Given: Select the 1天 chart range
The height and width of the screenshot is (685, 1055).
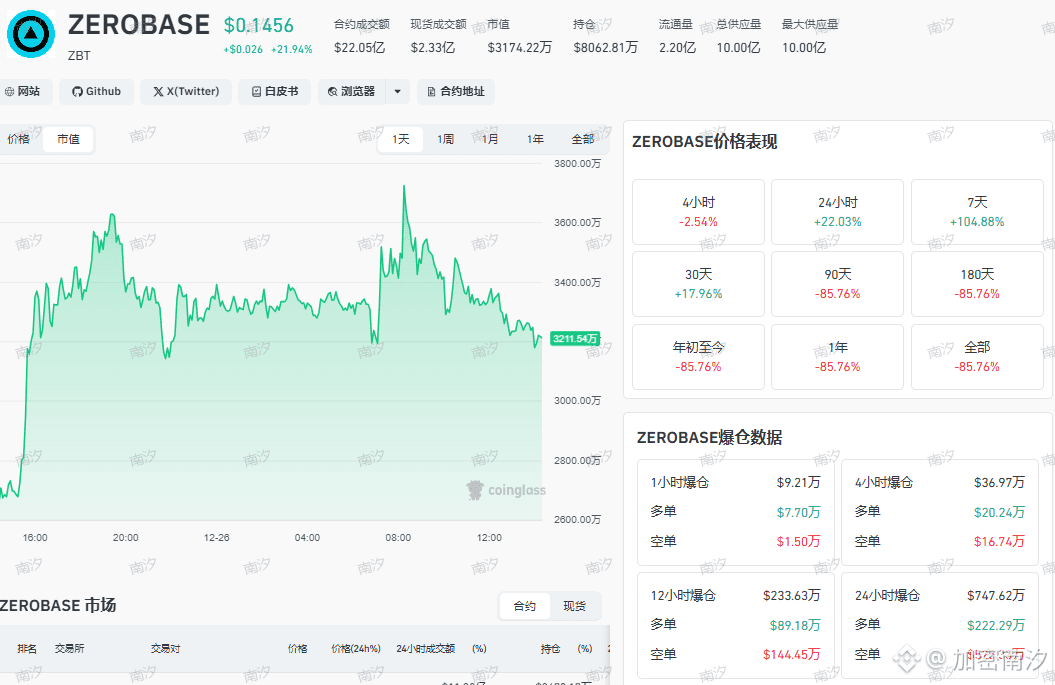Looking at the screenshot, I should click(401, 139).
